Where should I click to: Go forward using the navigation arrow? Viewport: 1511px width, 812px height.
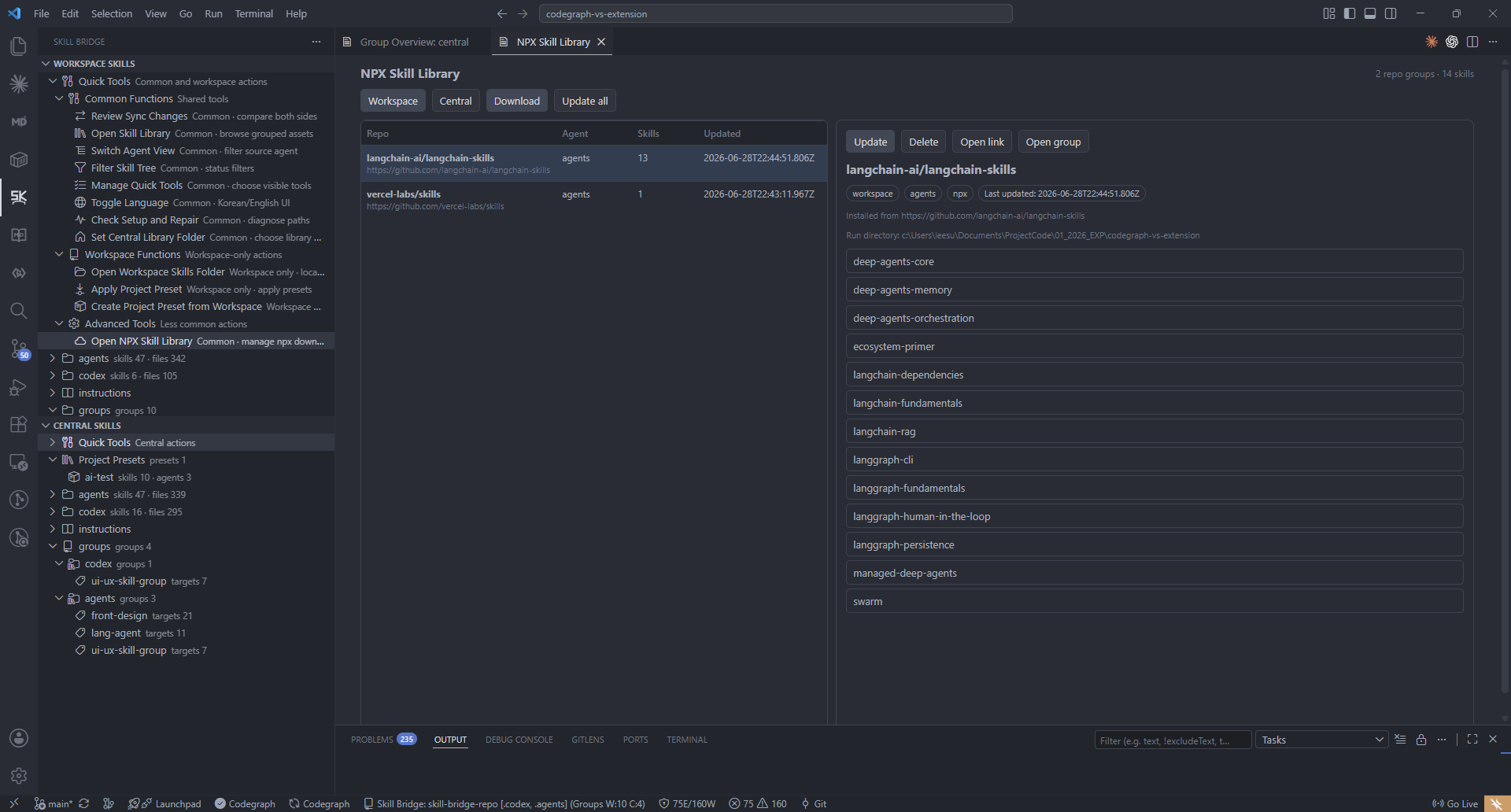point(523,13)
